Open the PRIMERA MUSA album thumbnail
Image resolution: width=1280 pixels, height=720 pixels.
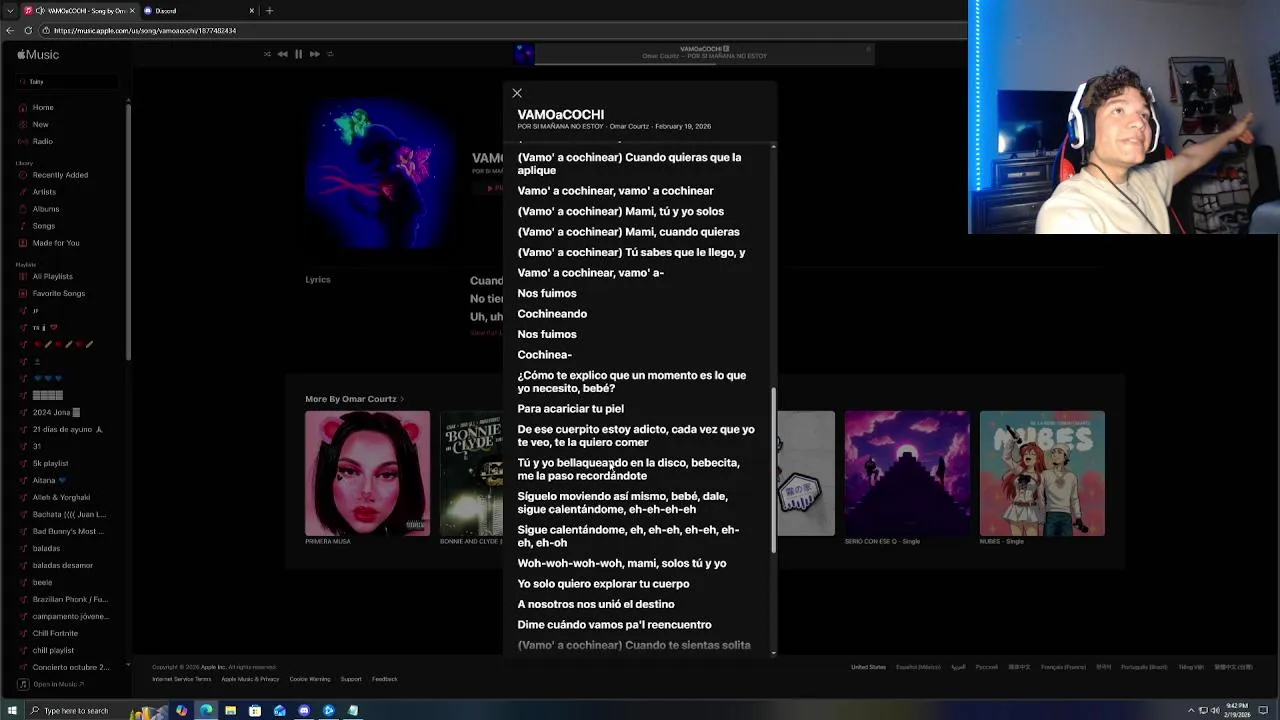[x=367, y=473]
